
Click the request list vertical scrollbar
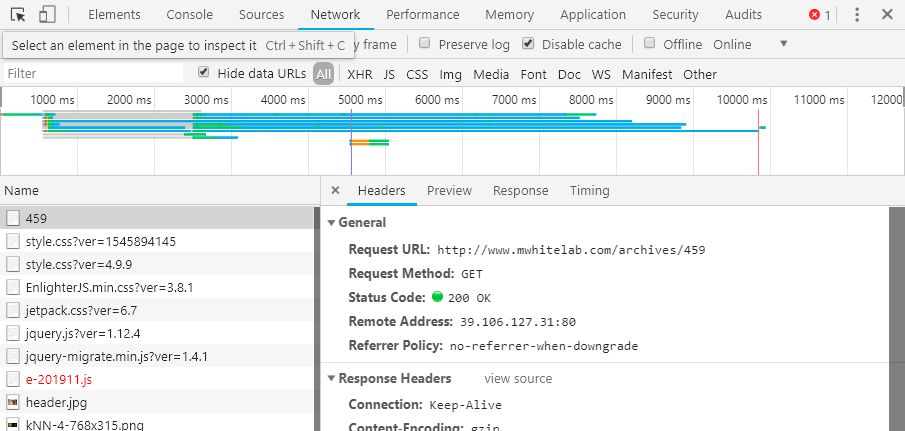[x=316, y=318]
